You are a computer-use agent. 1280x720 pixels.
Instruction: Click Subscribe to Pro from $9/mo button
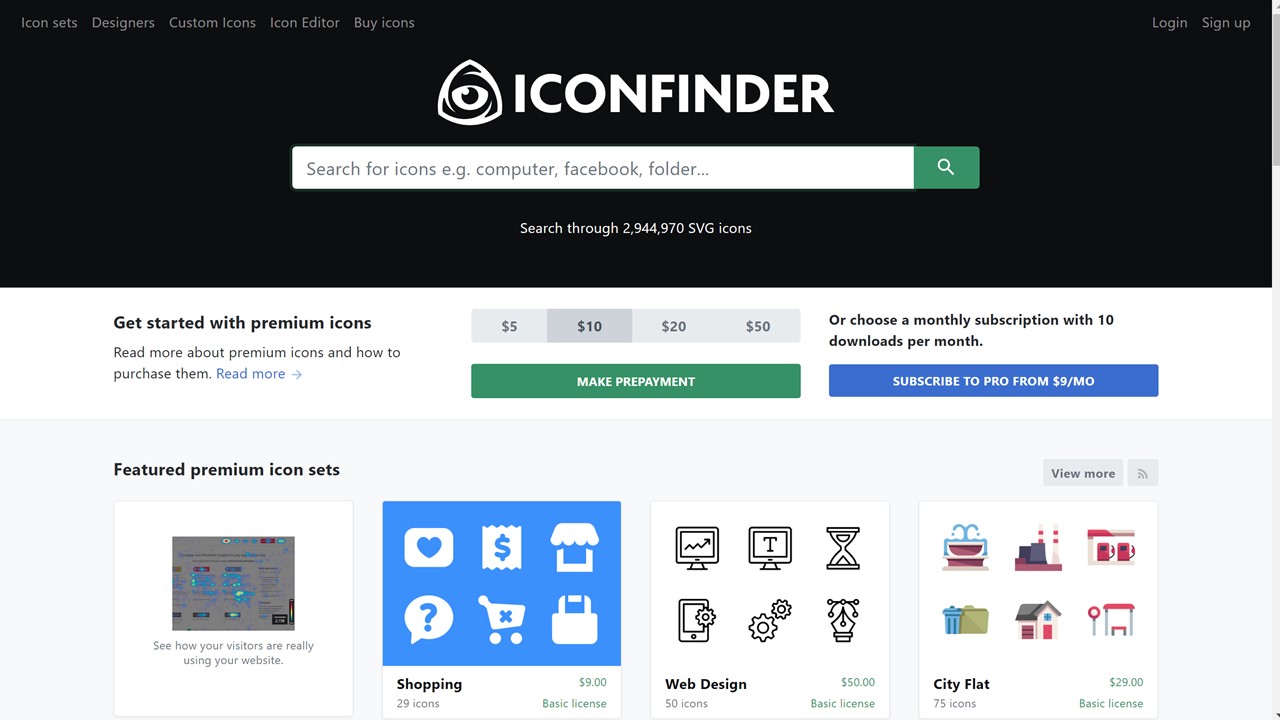pyautogui.click(x=994, y=381)
